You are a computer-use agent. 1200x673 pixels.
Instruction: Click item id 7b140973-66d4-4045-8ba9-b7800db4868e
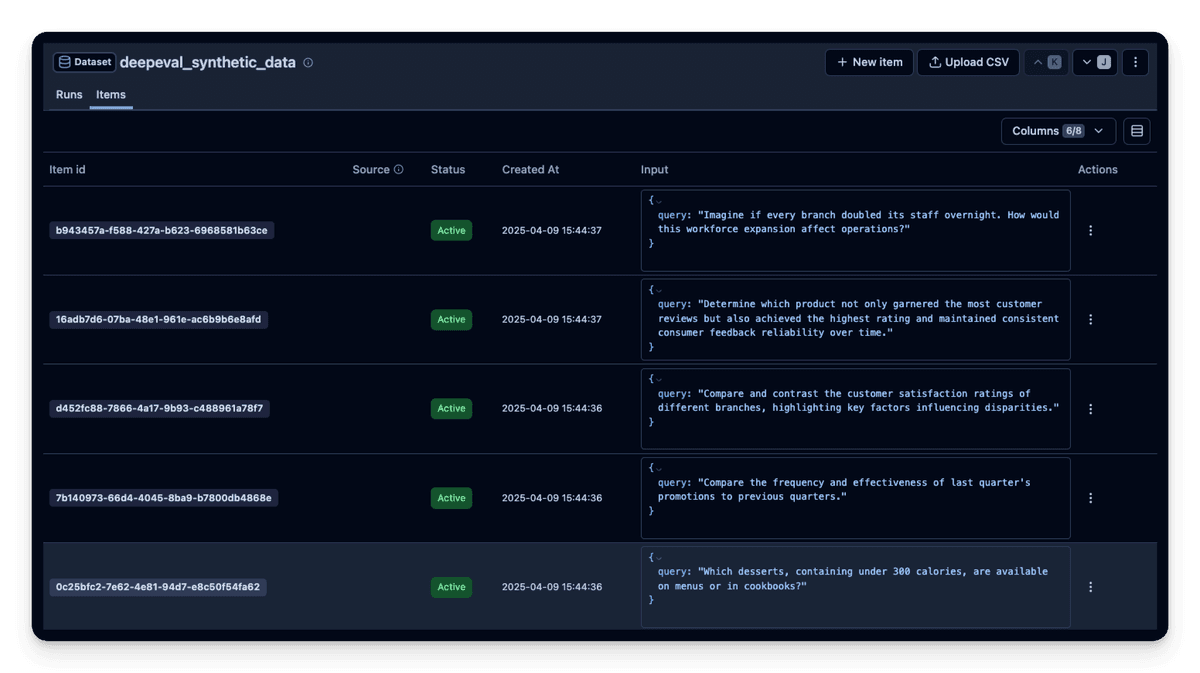[x=163, y=498]
